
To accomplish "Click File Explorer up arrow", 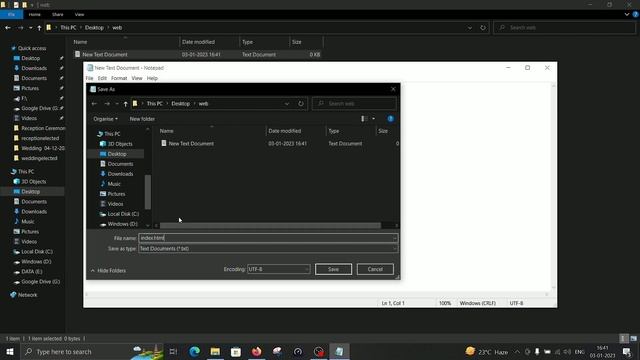I will (x=39, y=28).
